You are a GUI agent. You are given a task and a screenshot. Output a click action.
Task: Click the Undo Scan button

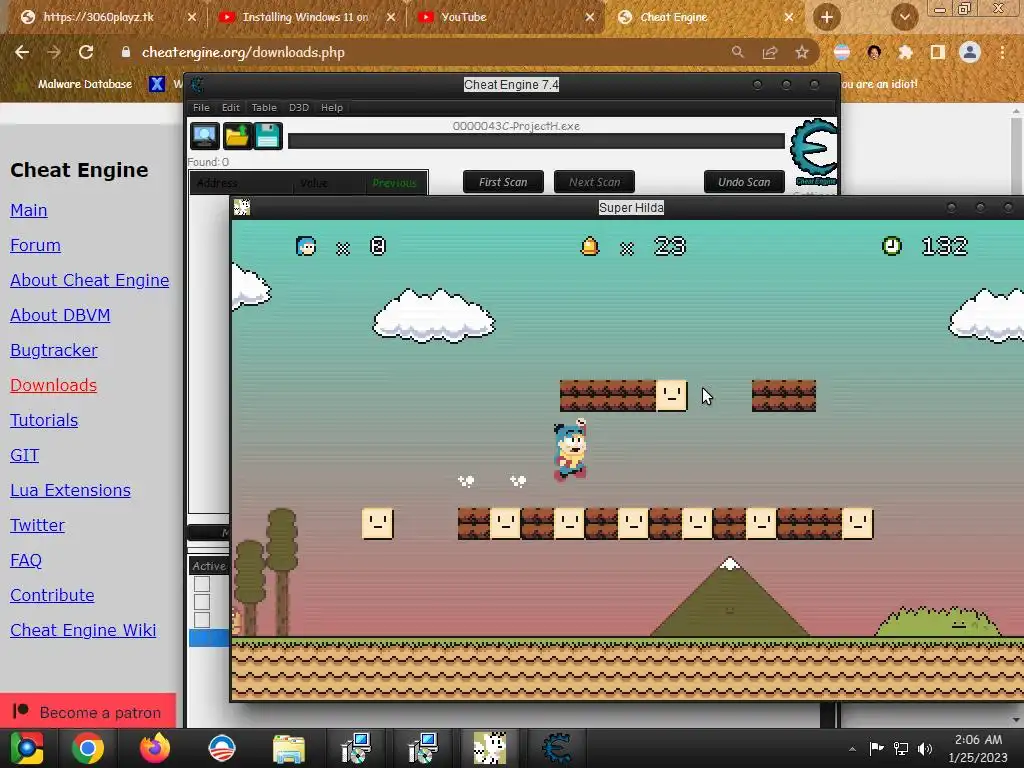744,182
